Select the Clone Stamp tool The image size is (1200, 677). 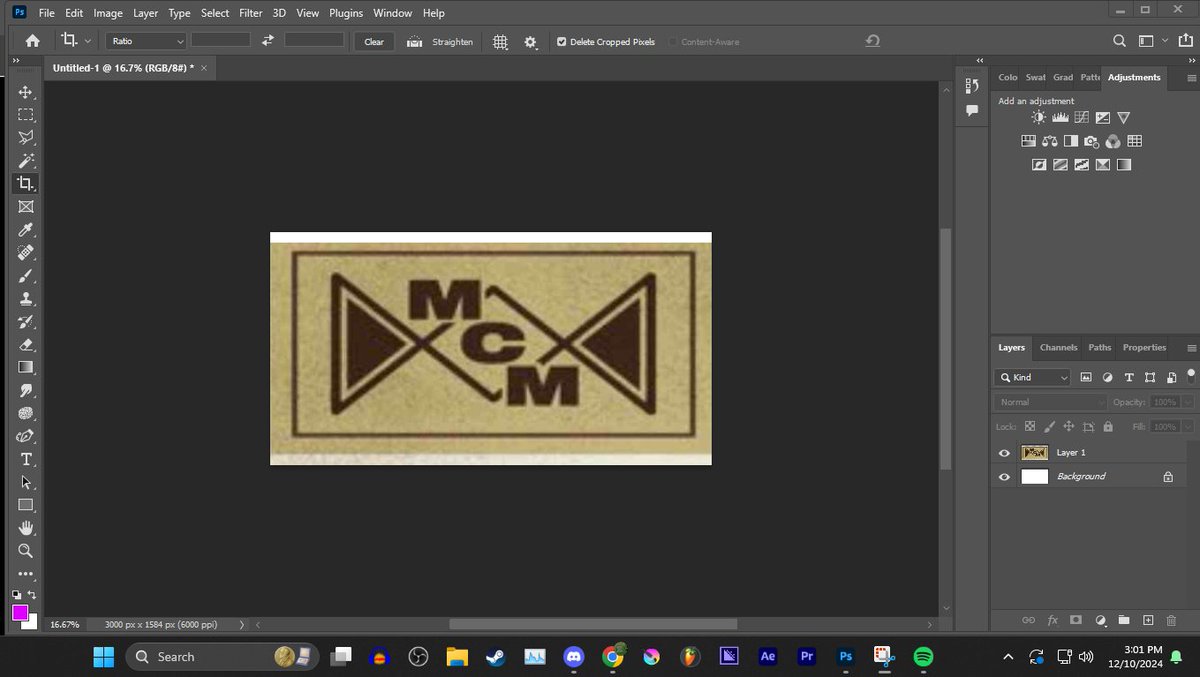pos(26,298)
